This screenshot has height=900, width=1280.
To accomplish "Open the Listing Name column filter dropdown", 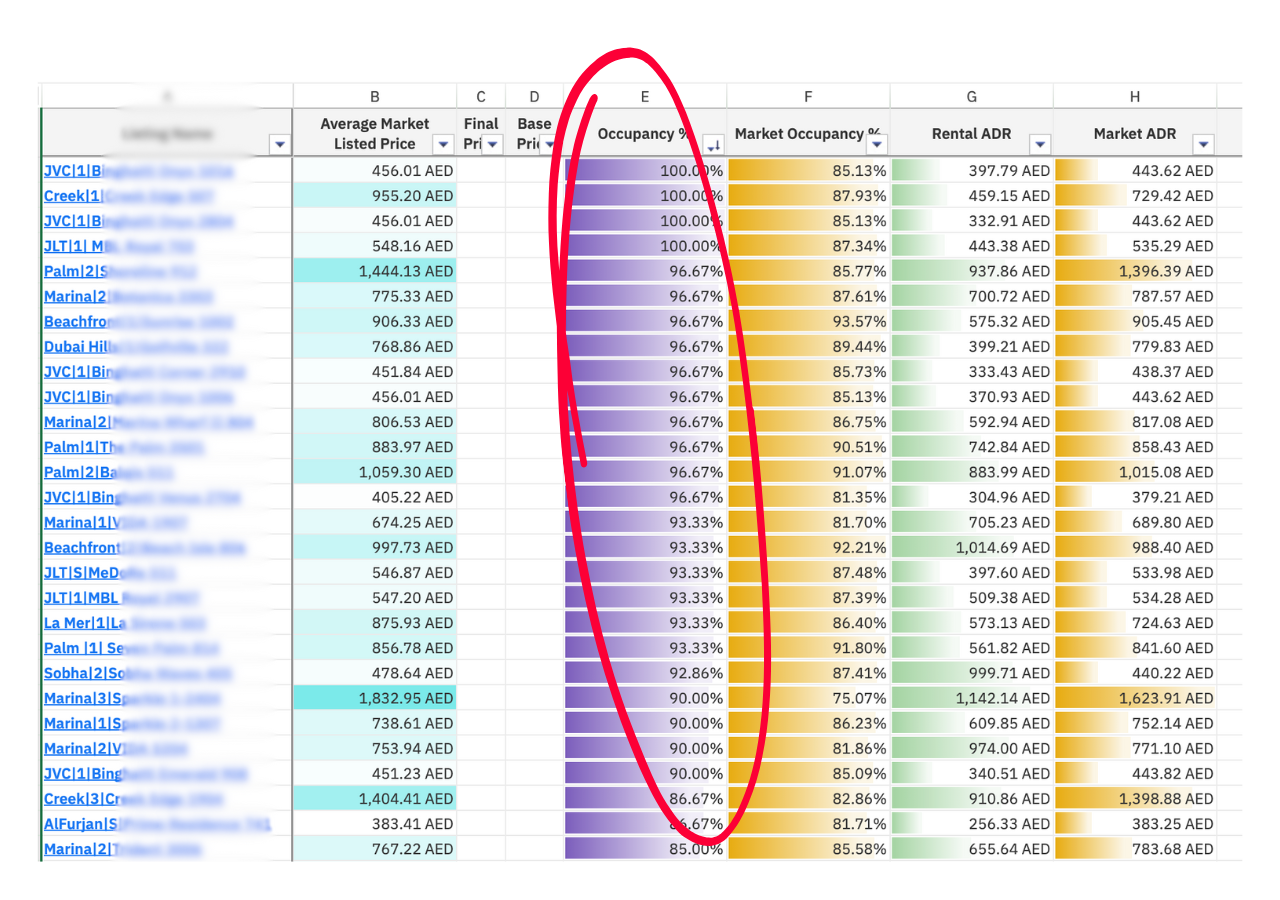I will (x=280, y=145).
